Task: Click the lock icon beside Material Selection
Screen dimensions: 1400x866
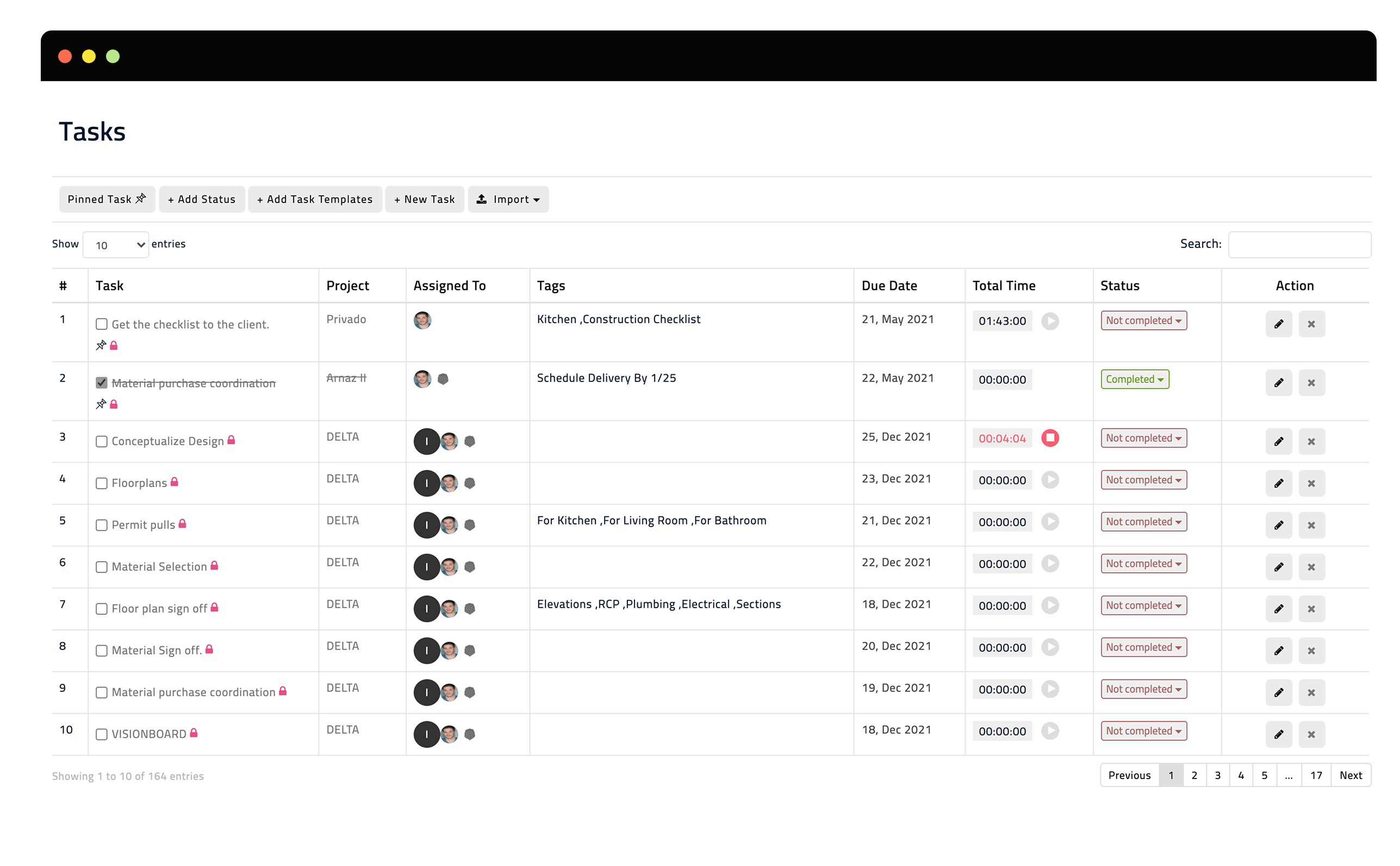Action: point(214,566)
